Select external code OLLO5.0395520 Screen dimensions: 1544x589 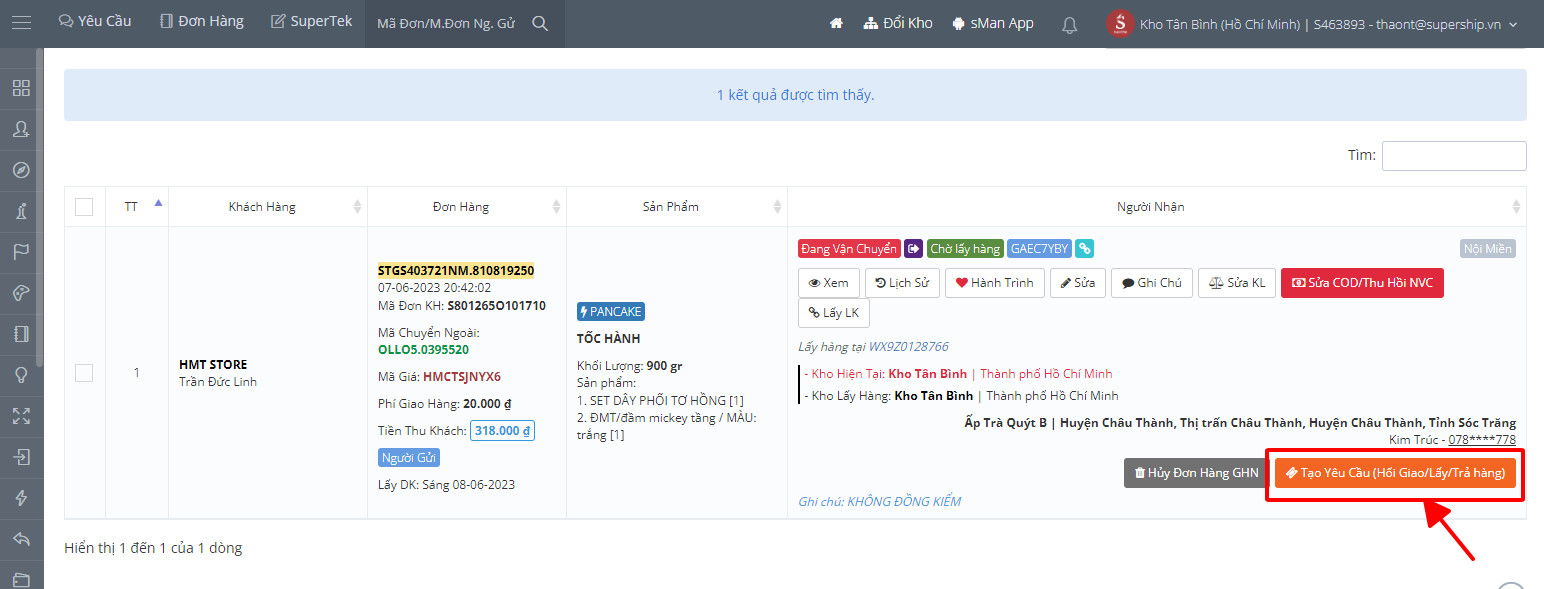(423, 349)
